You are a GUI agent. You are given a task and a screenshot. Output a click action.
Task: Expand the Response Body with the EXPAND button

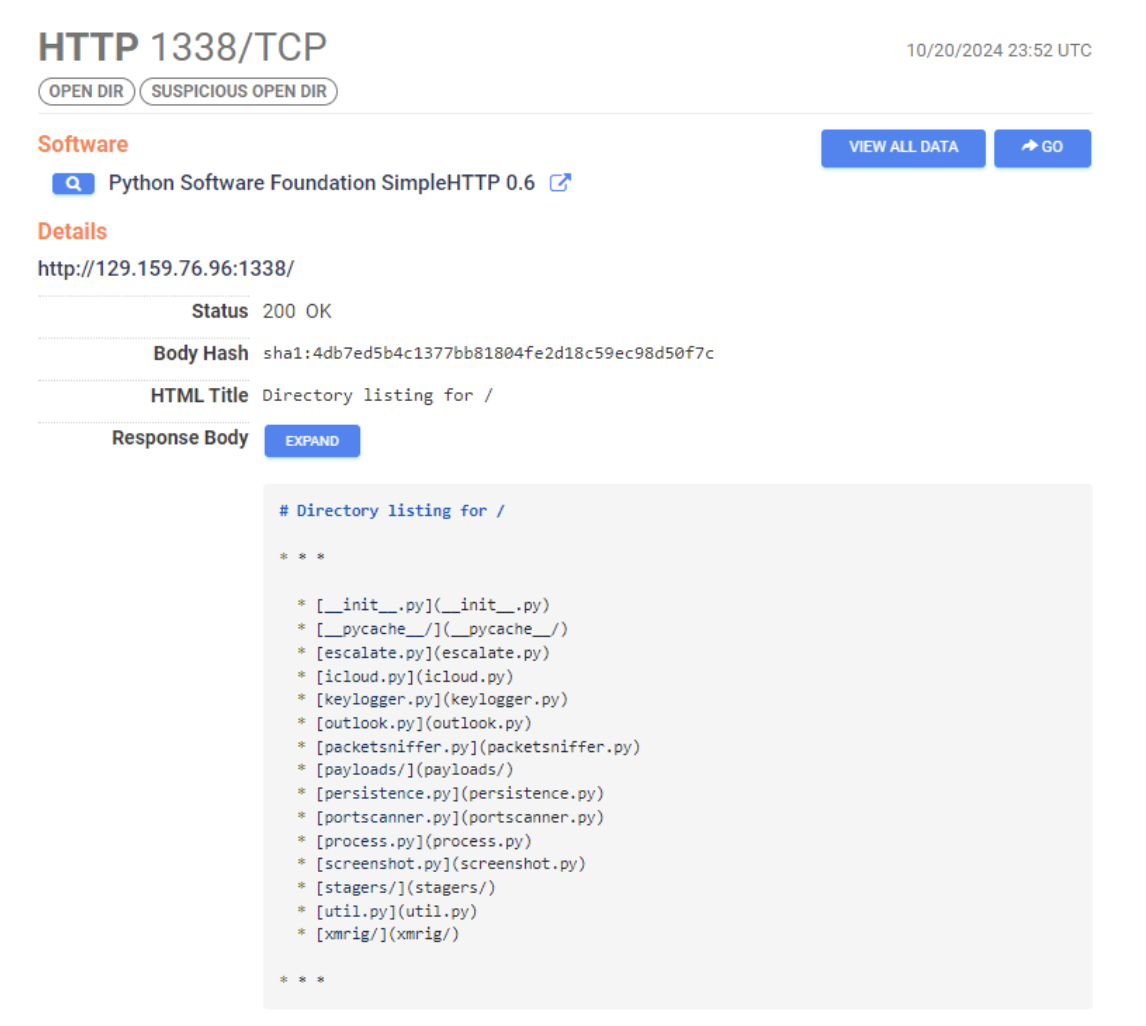click(311, 440)
